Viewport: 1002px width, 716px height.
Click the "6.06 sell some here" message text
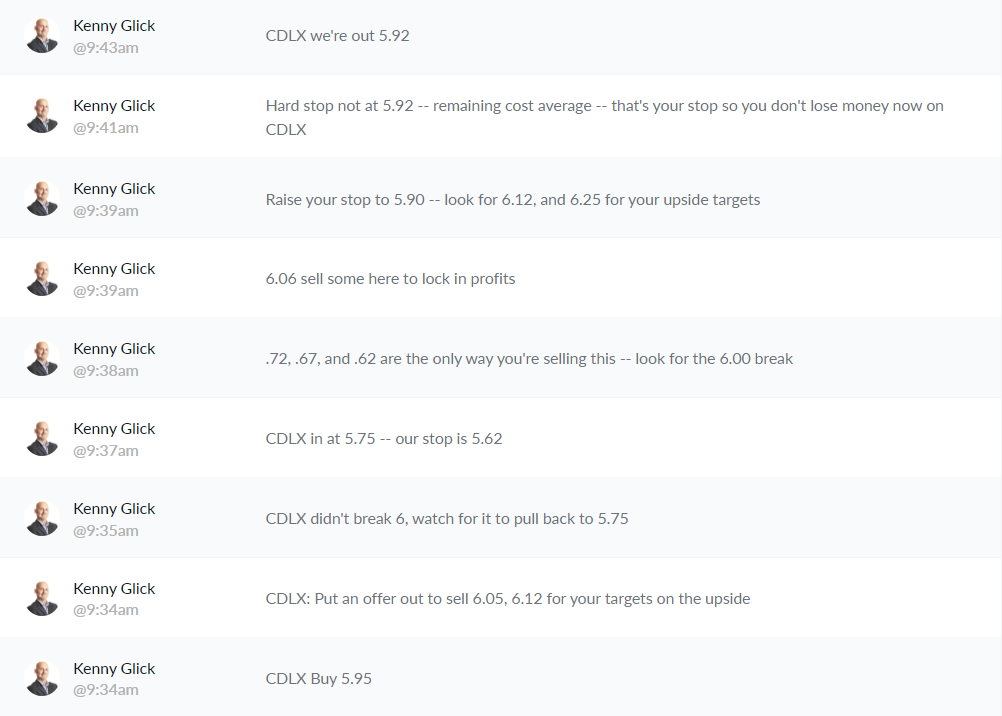(391, 279)
